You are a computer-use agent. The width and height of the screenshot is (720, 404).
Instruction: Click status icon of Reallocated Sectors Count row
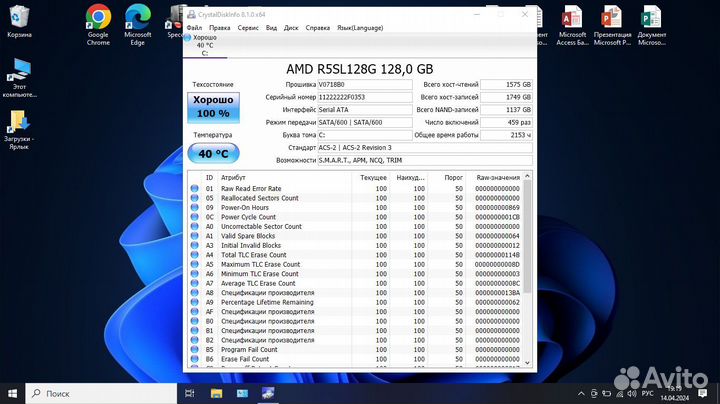[195, 198]
